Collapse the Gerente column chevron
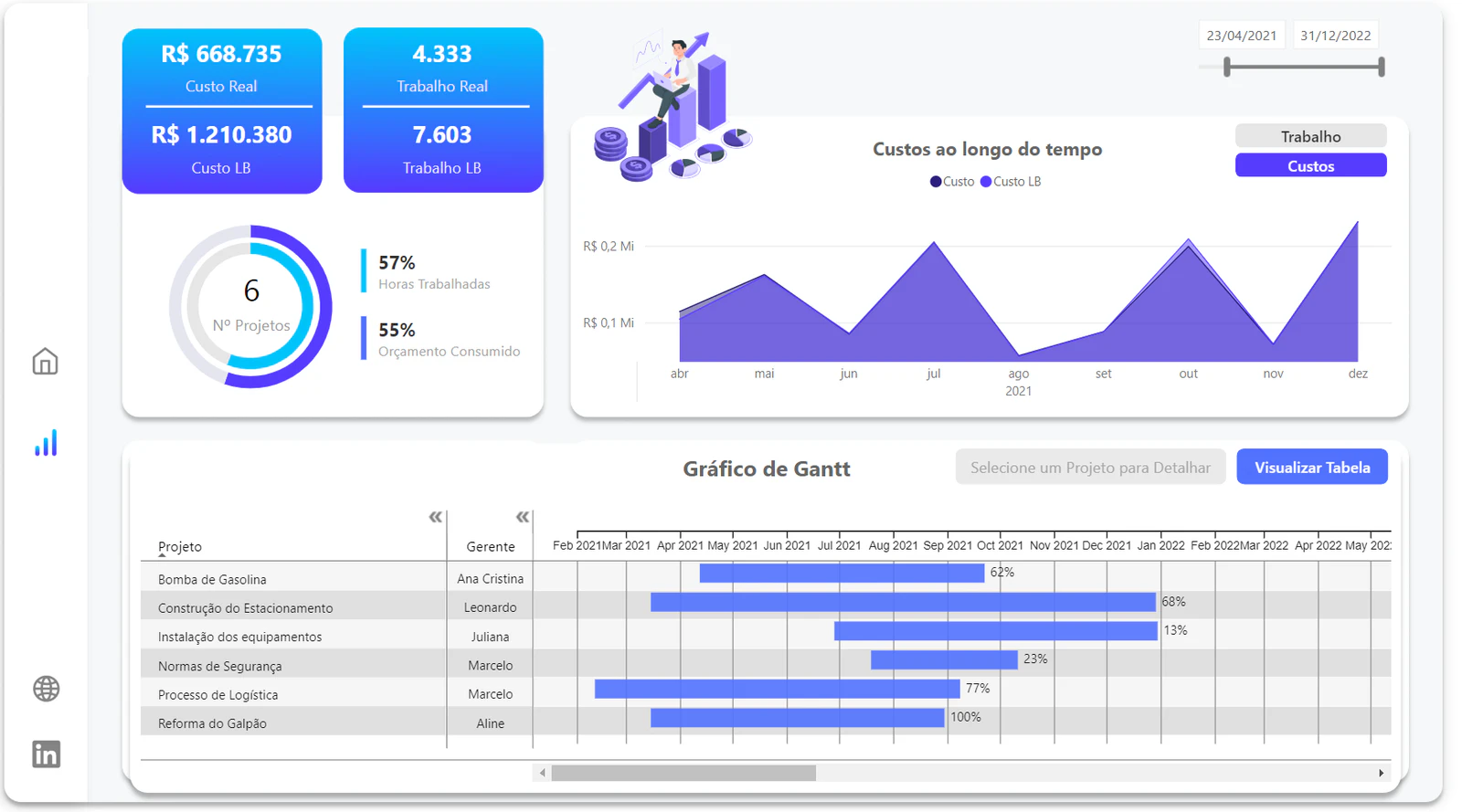This screenshot has height=812, width=1462. 523,517
